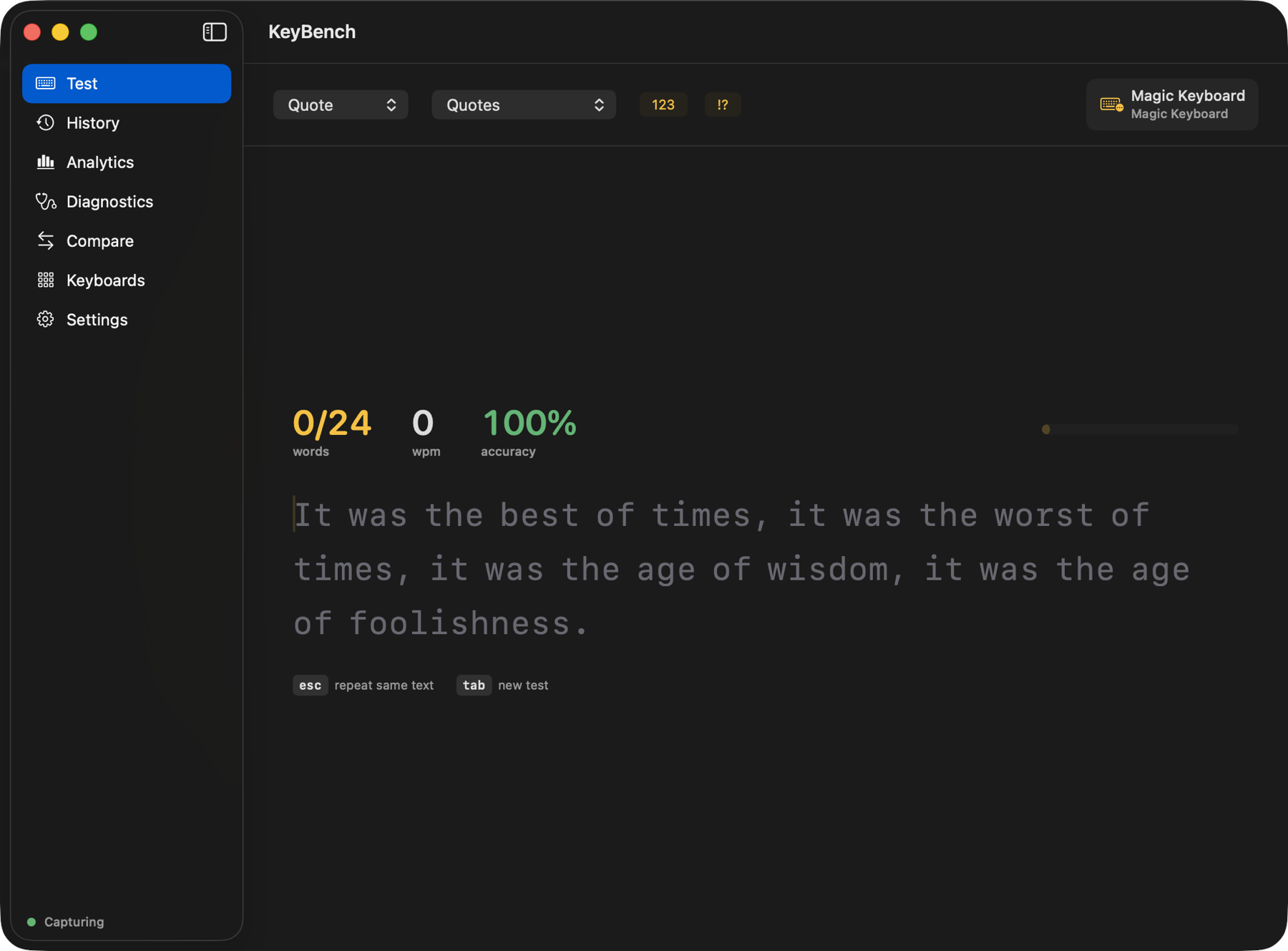
Task: Switch to the Analytics section label
Action: tap(100, 162)
